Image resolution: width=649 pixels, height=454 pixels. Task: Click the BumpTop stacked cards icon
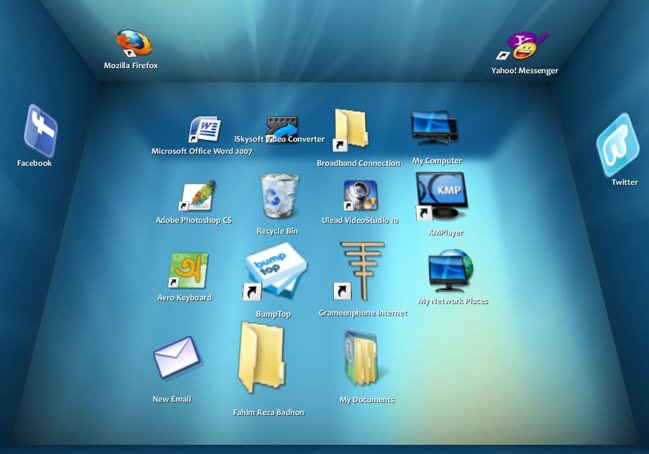click(x=275, y=271)
